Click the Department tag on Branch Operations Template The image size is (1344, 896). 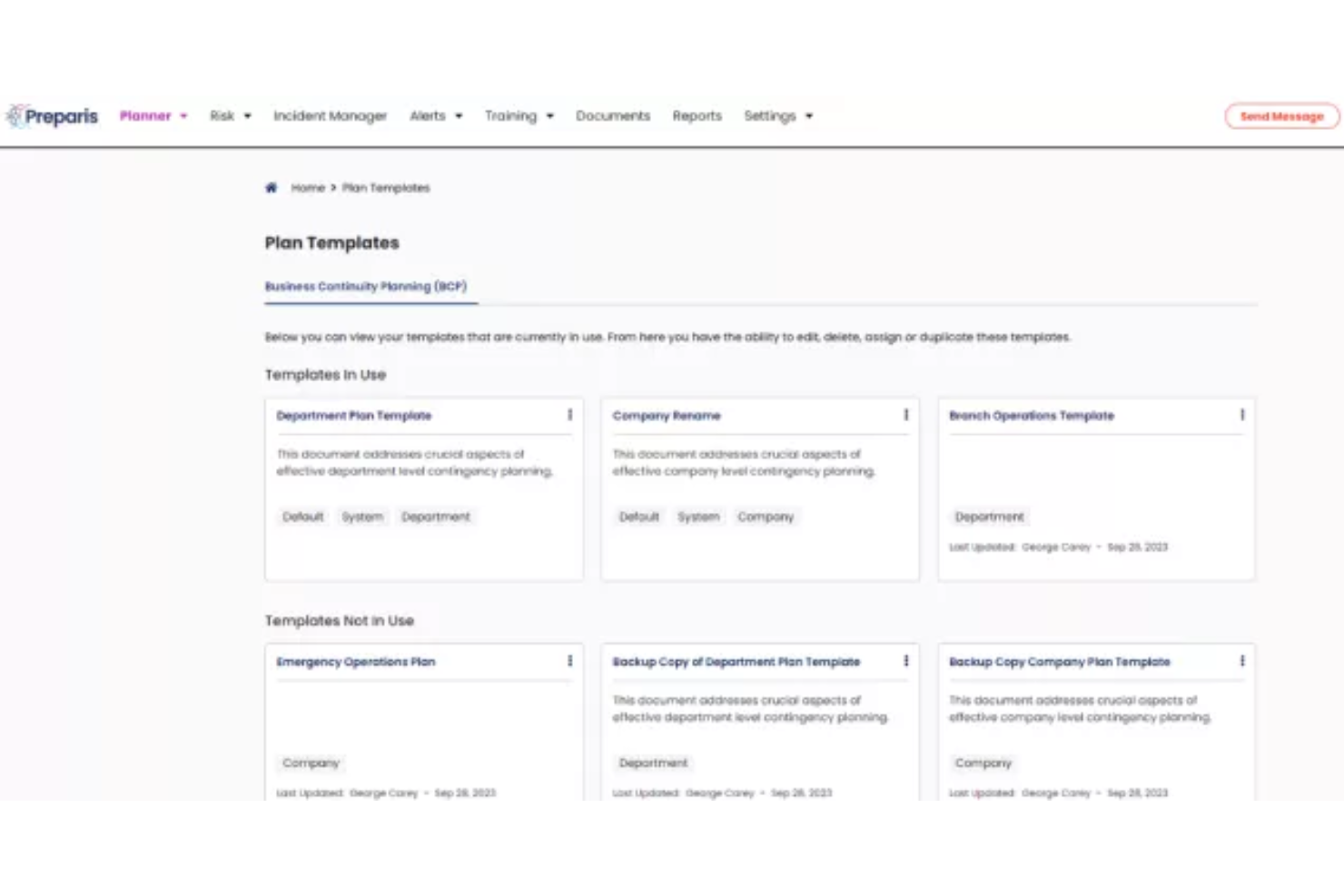click(x=989, y=517)
